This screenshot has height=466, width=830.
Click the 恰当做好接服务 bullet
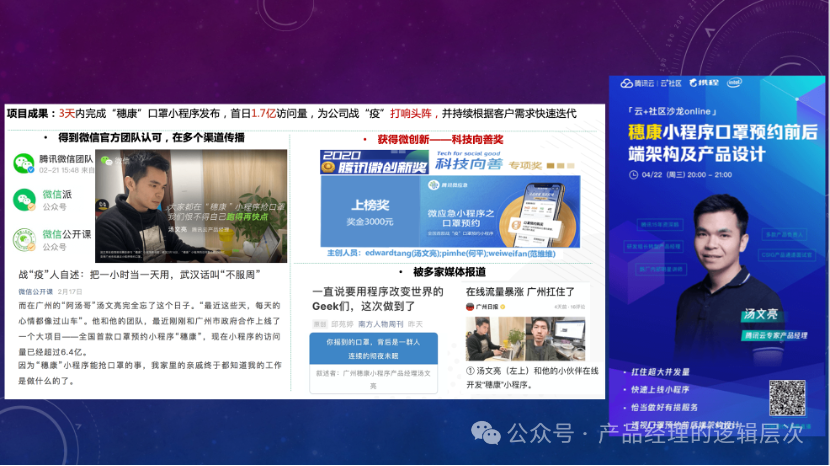[664, 407]
